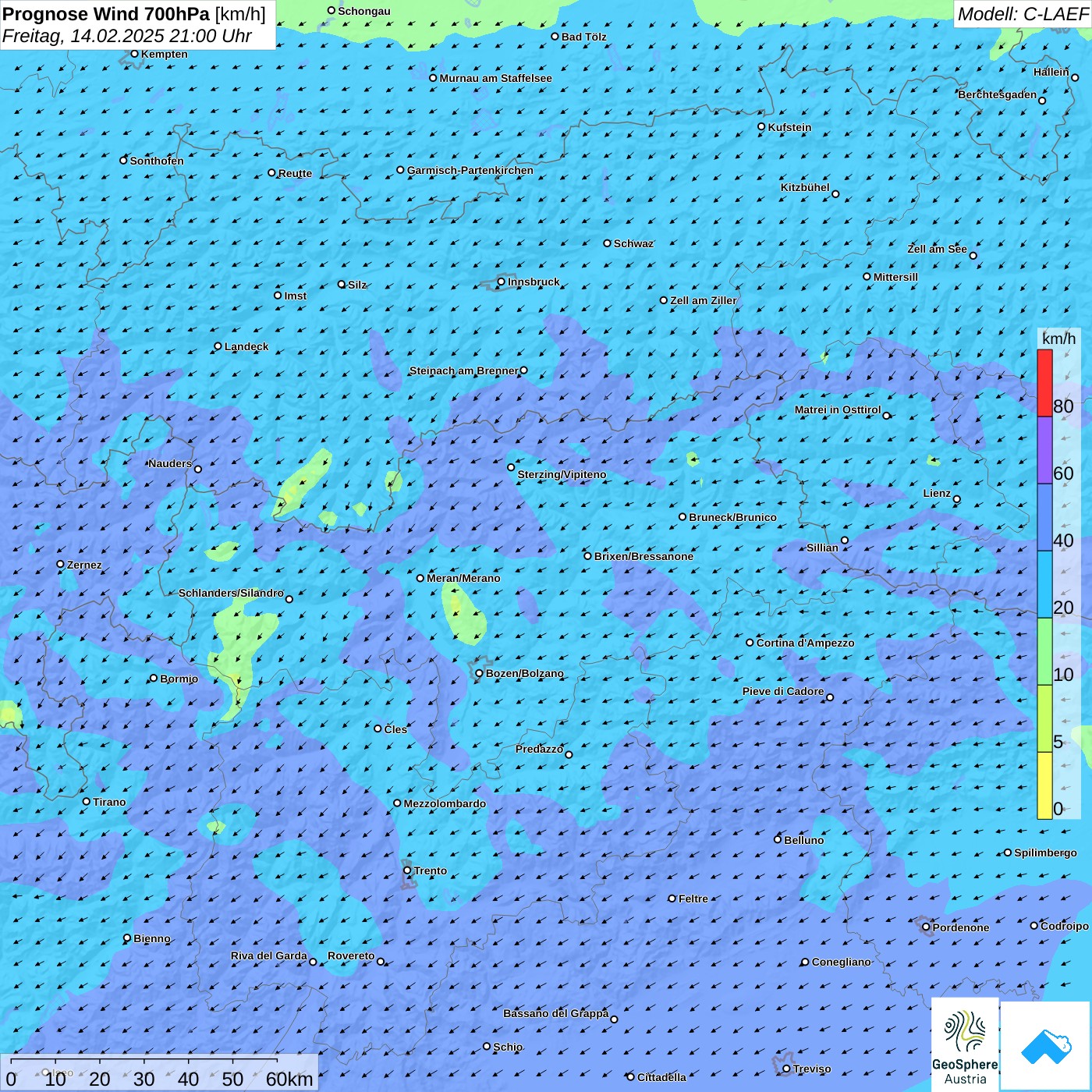Click the Schlanders/Silandro label
The width and height of the screenshot is (1092, 1092).
point(231,593)
